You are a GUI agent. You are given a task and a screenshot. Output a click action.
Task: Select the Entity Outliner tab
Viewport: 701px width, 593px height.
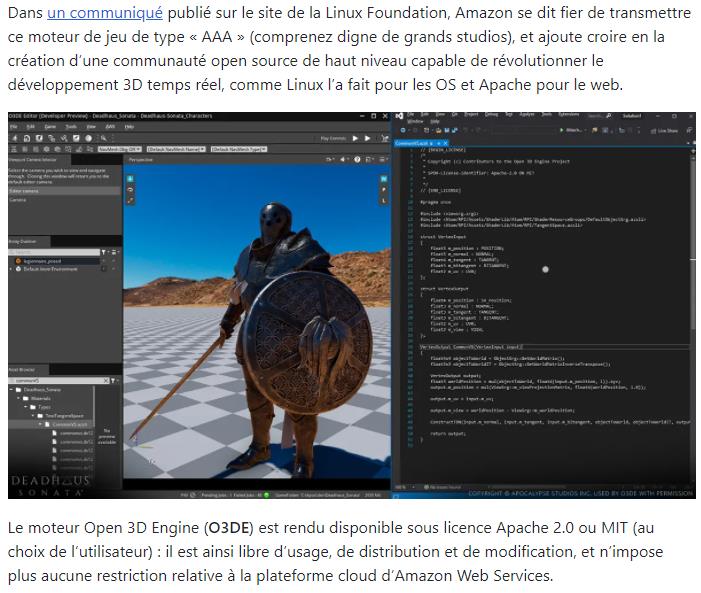pyautogui.click(x=30, y=241)
